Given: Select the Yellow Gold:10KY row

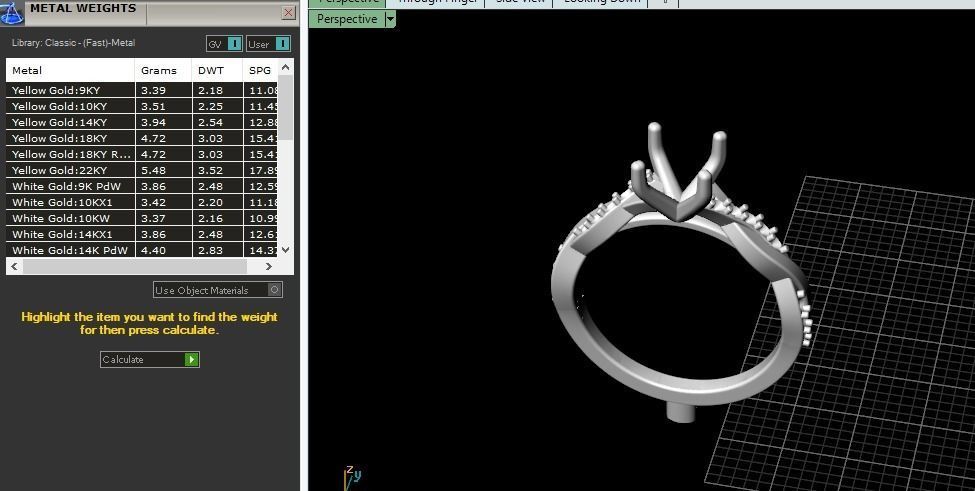Looking at the screenshot, I should coord(142,106).
